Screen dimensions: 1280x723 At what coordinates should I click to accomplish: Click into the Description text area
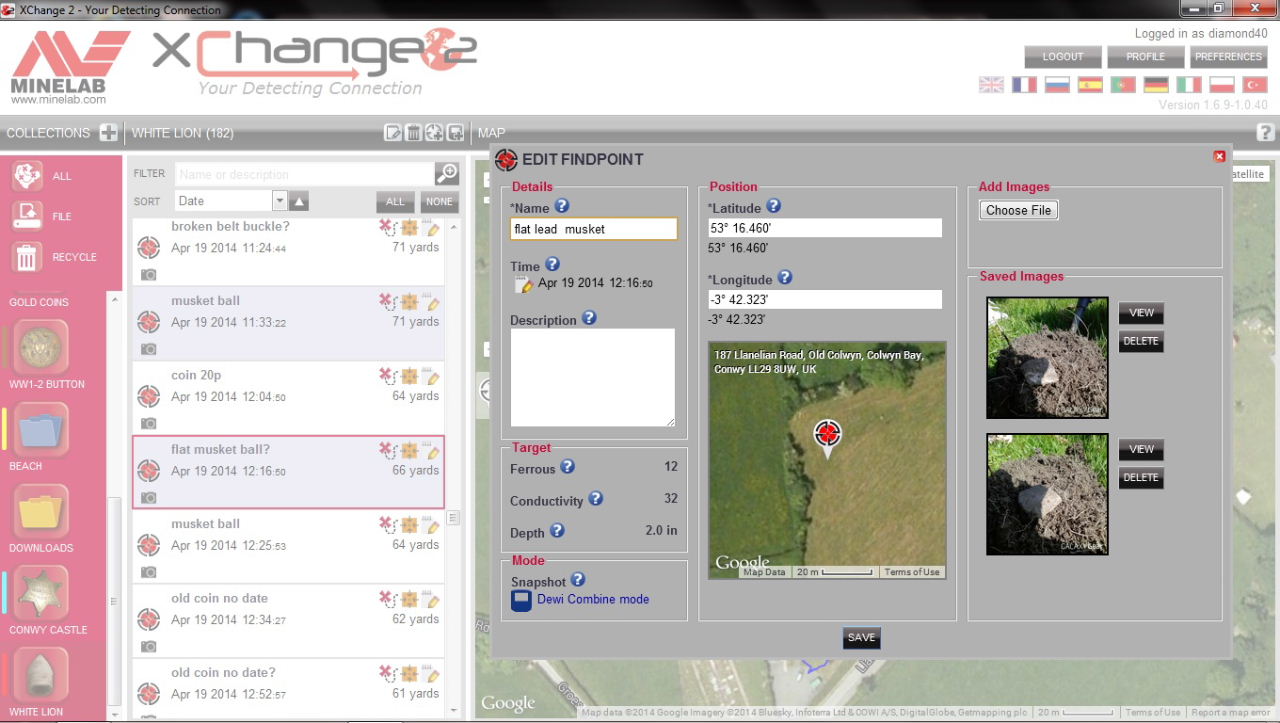click(x=593, y=378)
